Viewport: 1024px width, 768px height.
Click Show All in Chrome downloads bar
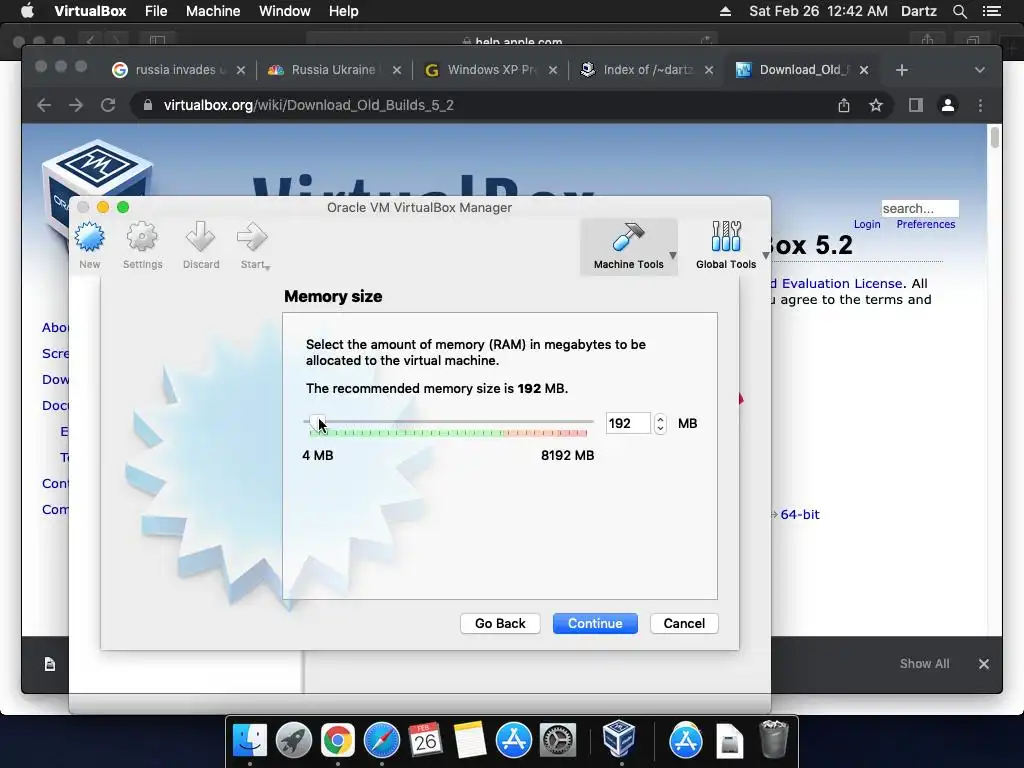coord(924,664)
